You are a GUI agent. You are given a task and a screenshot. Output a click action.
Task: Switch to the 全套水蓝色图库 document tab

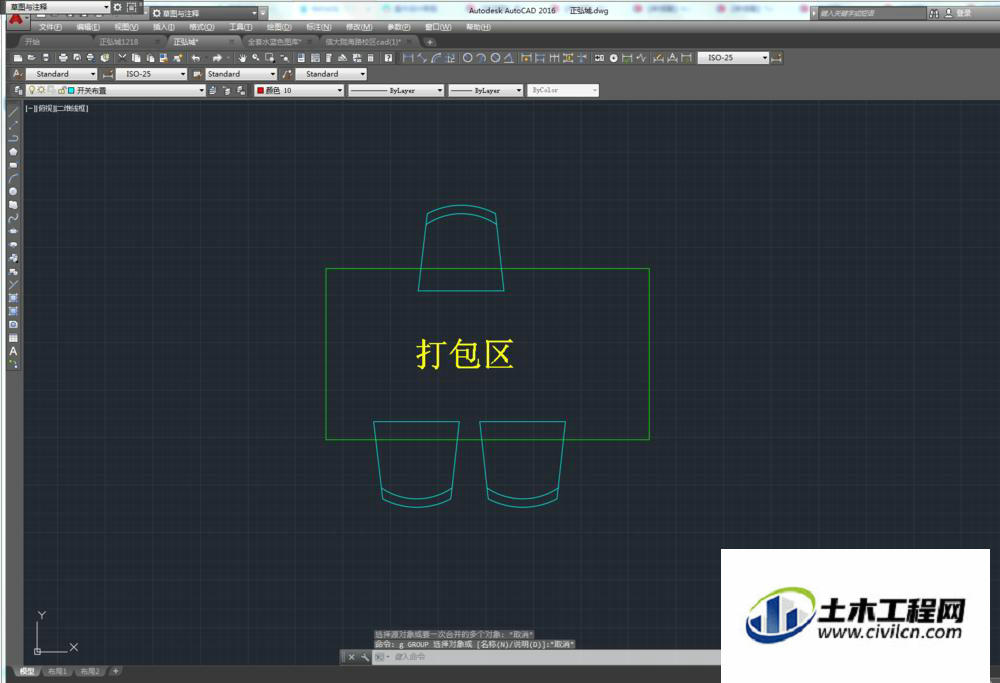[x=276, y=41]
